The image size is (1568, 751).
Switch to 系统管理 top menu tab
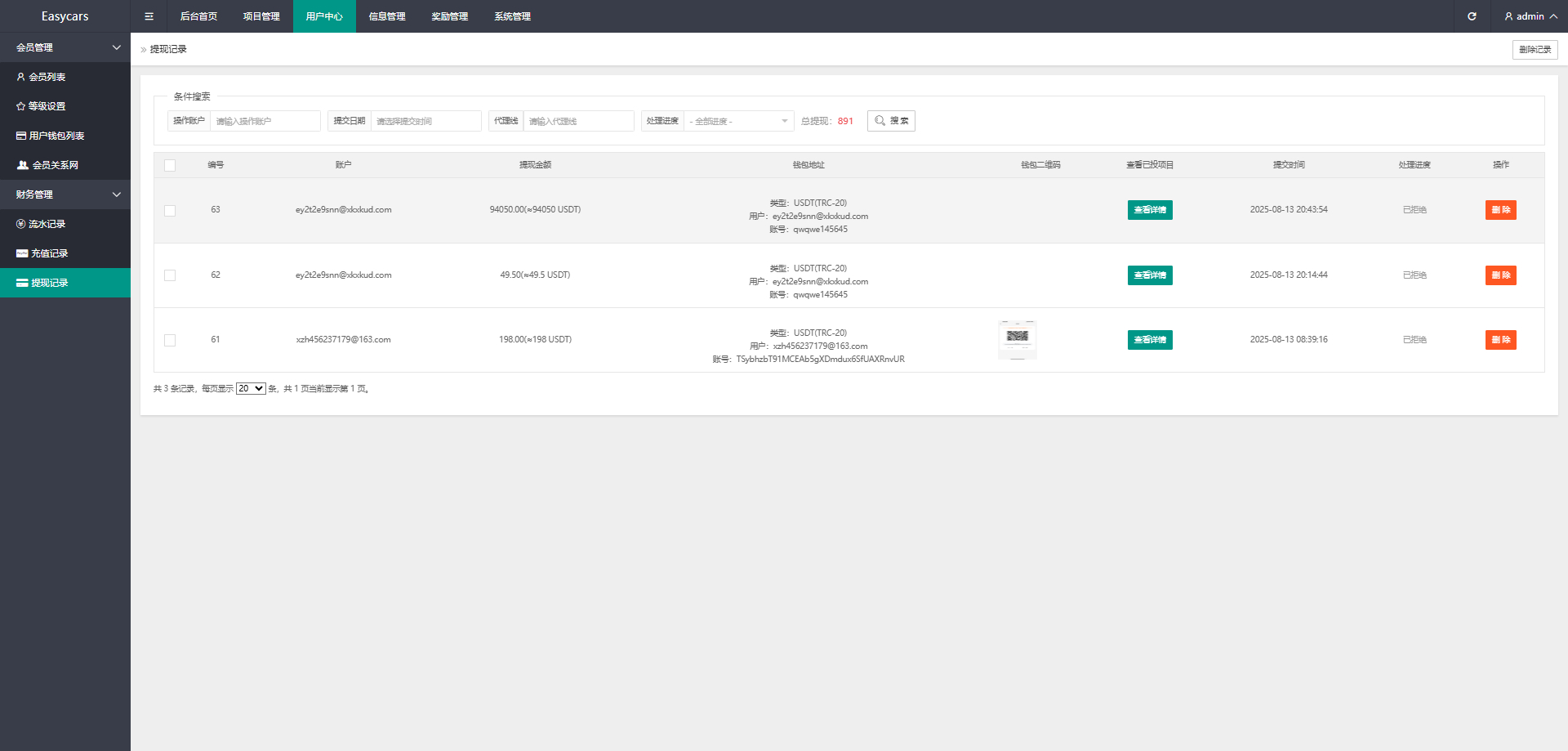pos(512,16)
